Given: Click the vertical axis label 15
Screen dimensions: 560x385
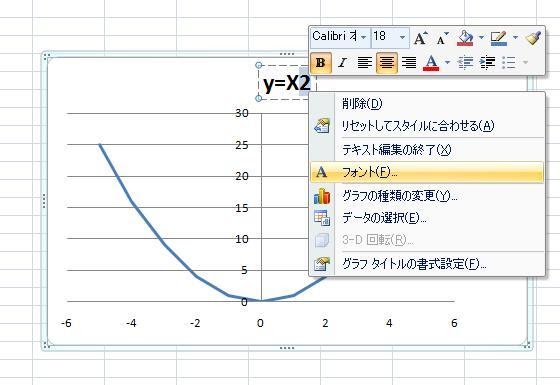Looking at the screenshot, I should (242, 208).
